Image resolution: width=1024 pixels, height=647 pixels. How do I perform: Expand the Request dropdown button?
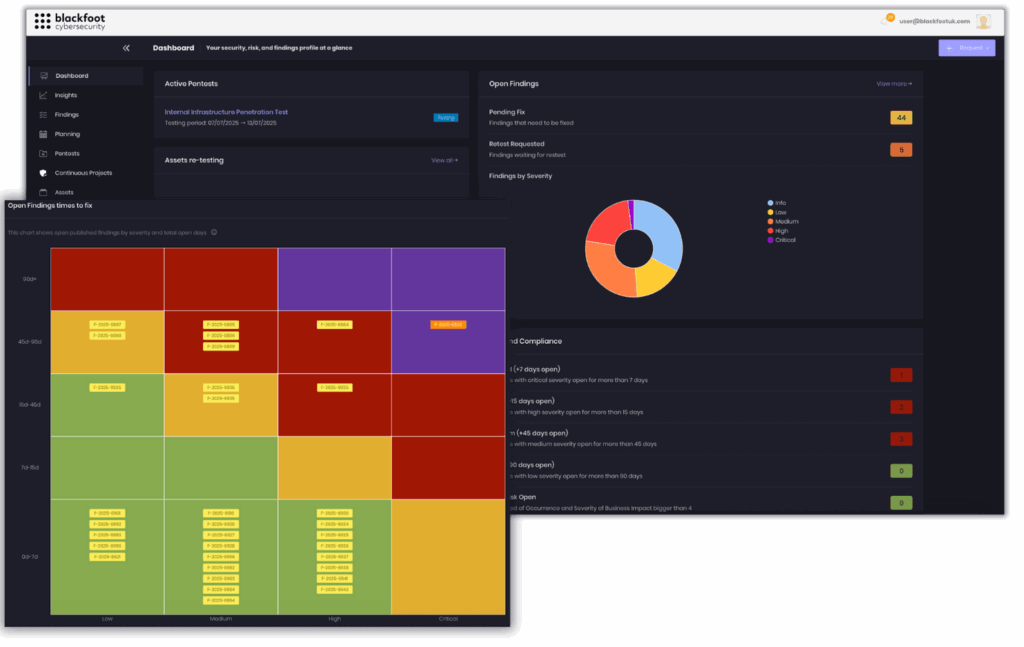966,48
